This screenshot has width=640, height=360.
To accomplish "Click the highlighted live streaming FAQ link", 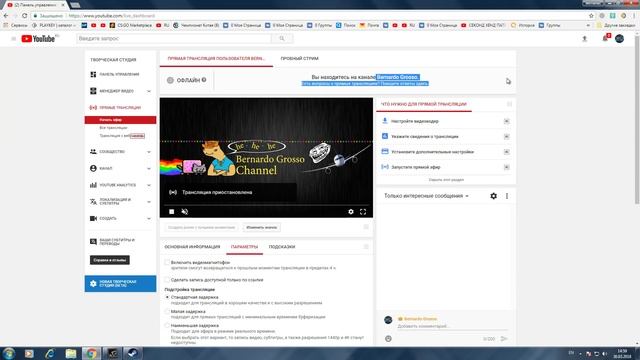I will (364, 83).
